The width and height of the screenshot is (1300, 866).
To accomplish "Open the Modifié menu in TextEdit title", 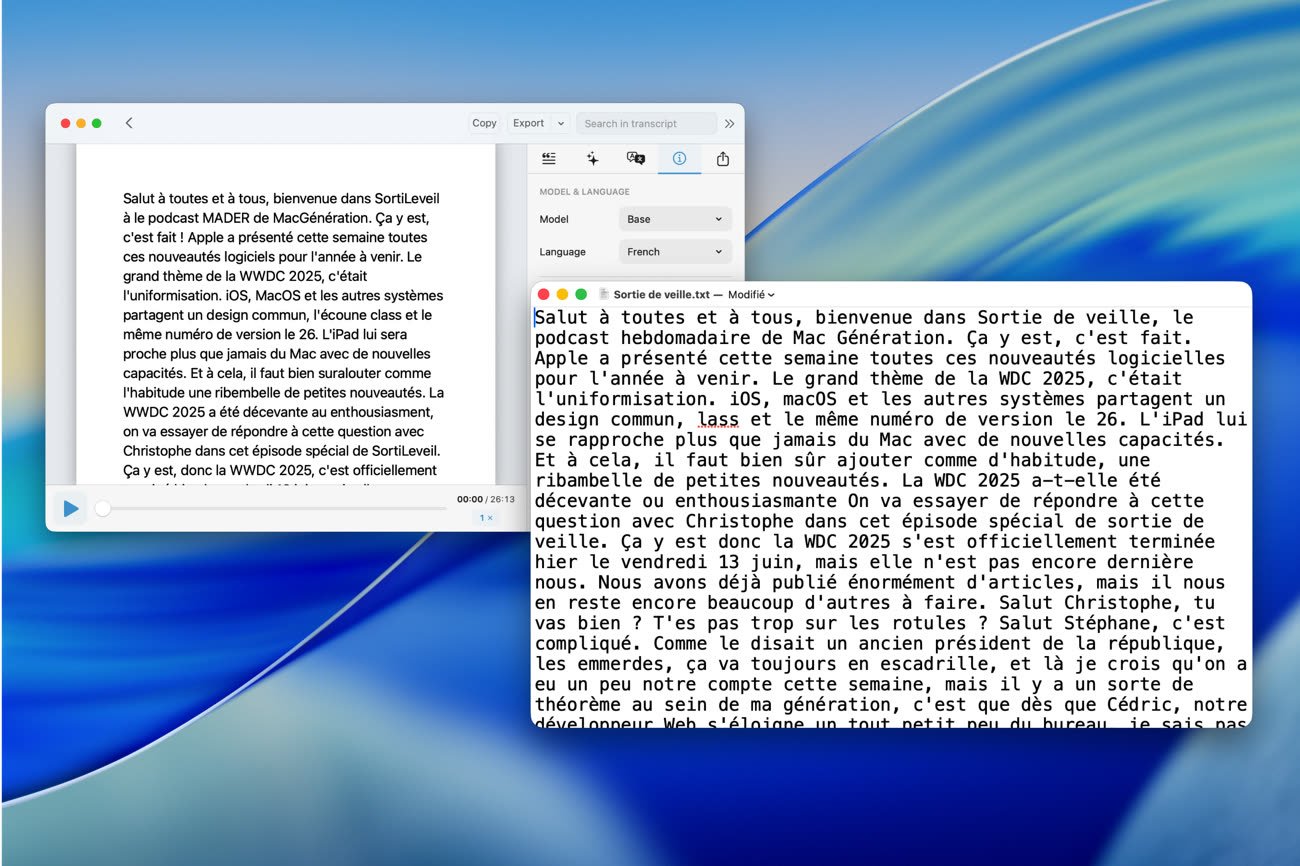I will coord(751,294).
